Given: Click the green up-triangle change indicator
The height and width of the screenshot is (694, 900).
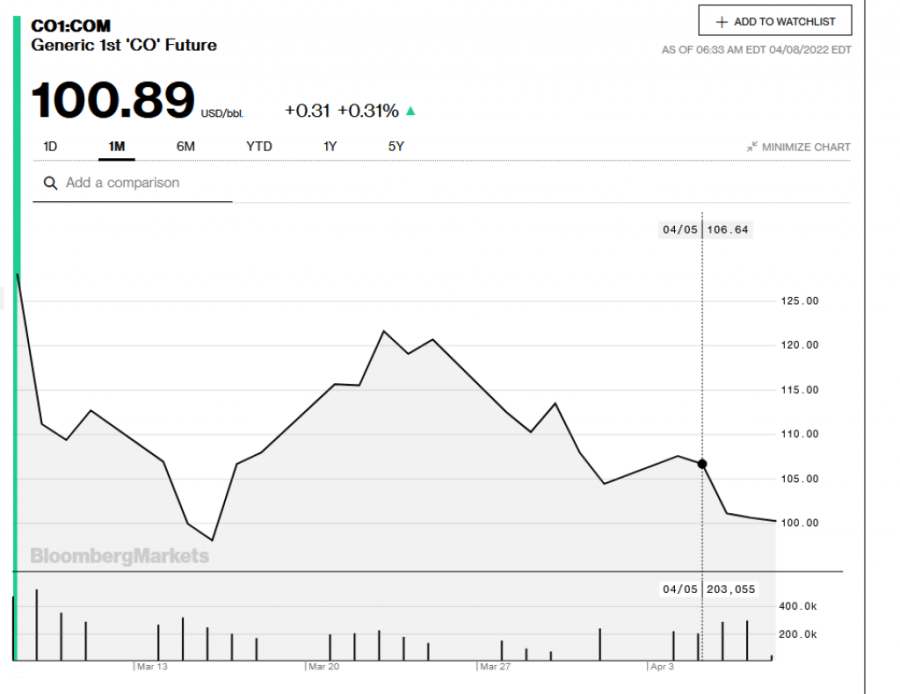Looking at the screenshot, I should click(x=410, y=111).
